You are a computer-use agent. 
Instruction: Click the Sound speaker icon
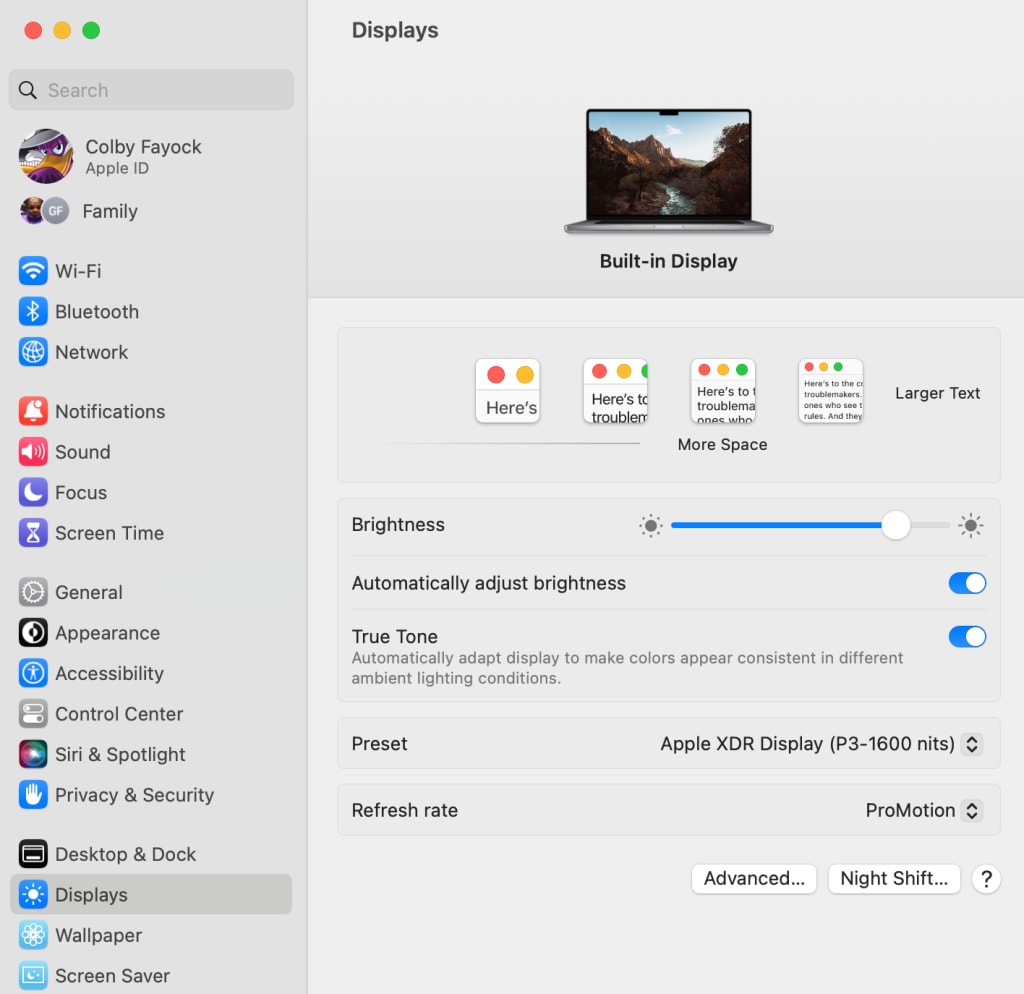pos(33,451)
